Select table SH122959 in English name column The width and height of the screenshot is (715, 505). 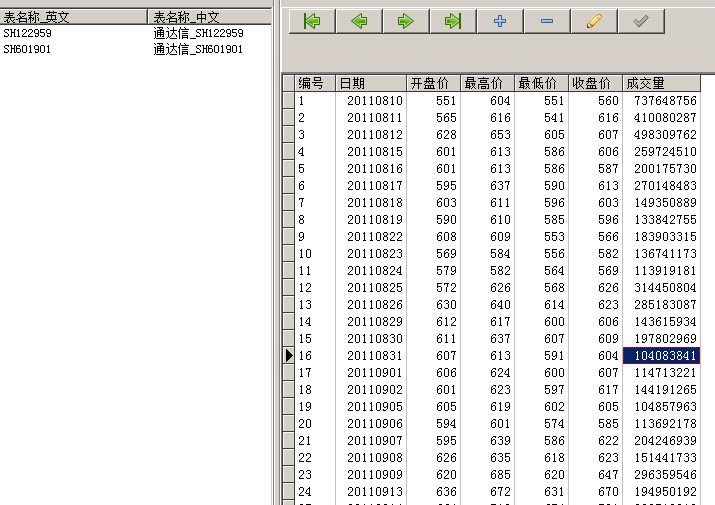pos(27,33)
